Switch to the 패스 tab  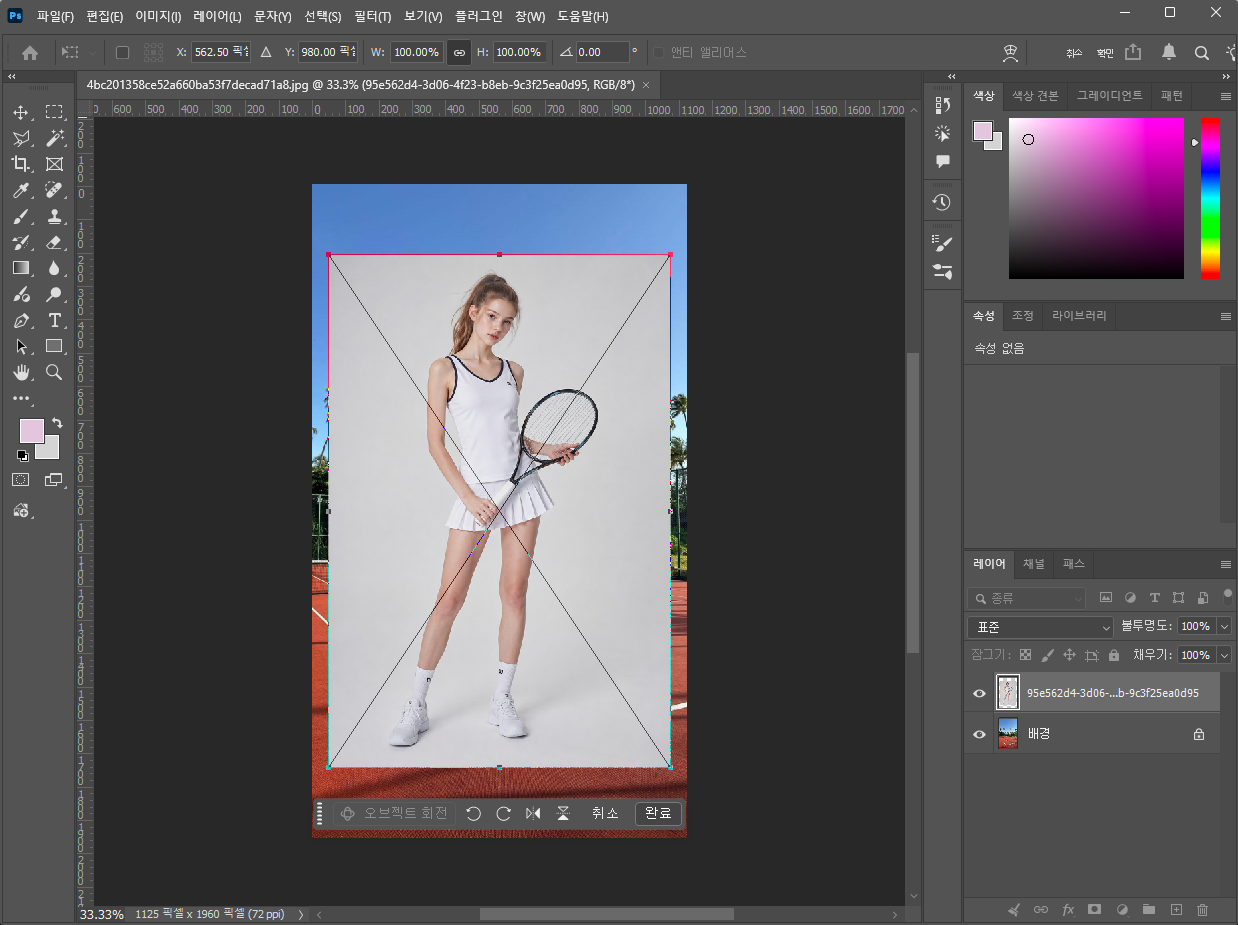click(1074, 564)
